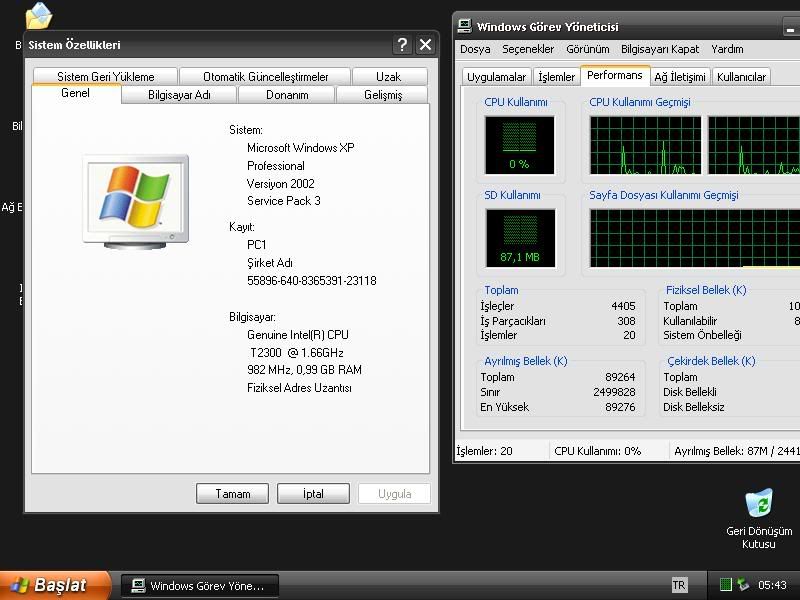Click the folder icon on the desktop

39,15
